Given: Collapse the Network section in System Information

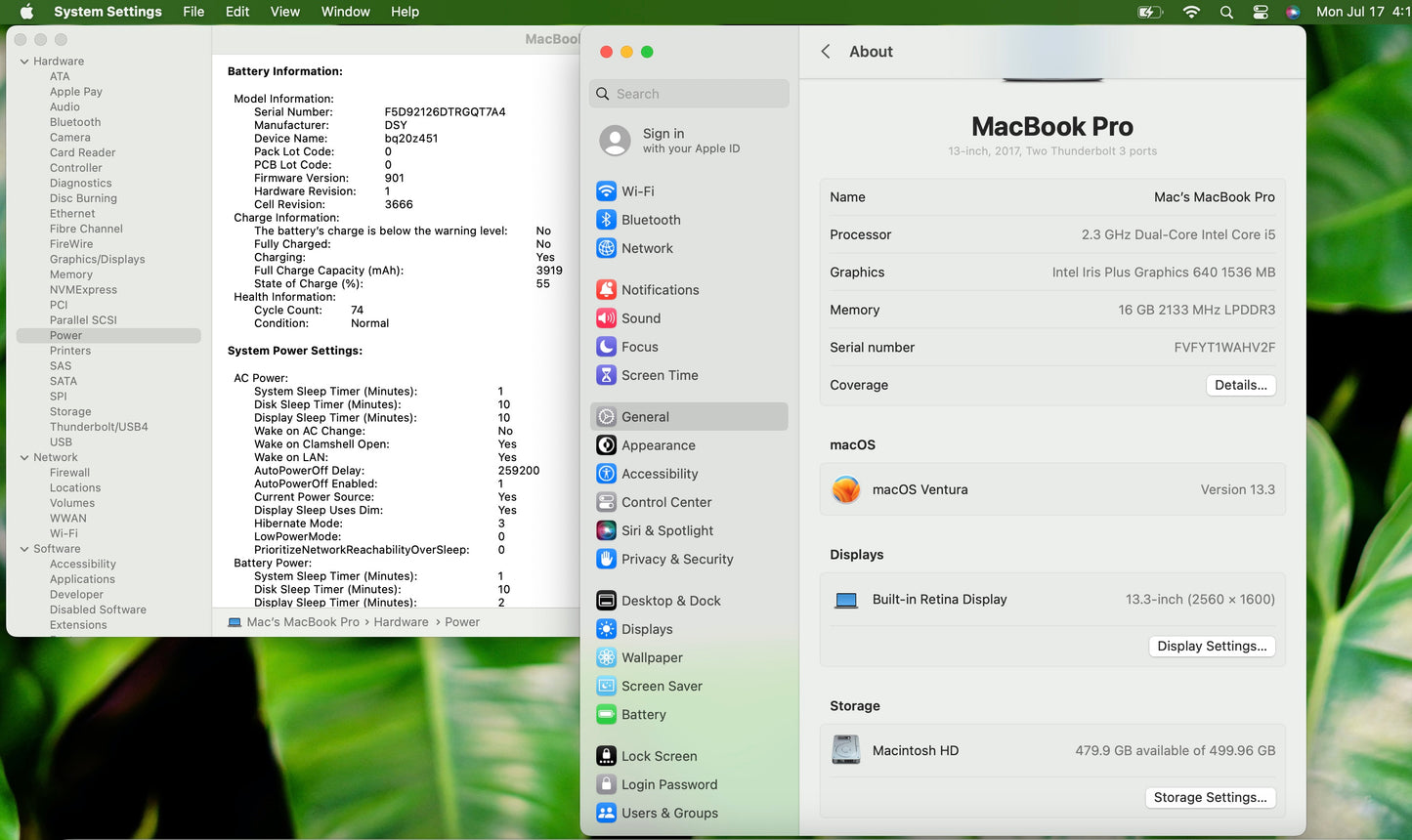Looking at the screenshot, I should (24, 457).
